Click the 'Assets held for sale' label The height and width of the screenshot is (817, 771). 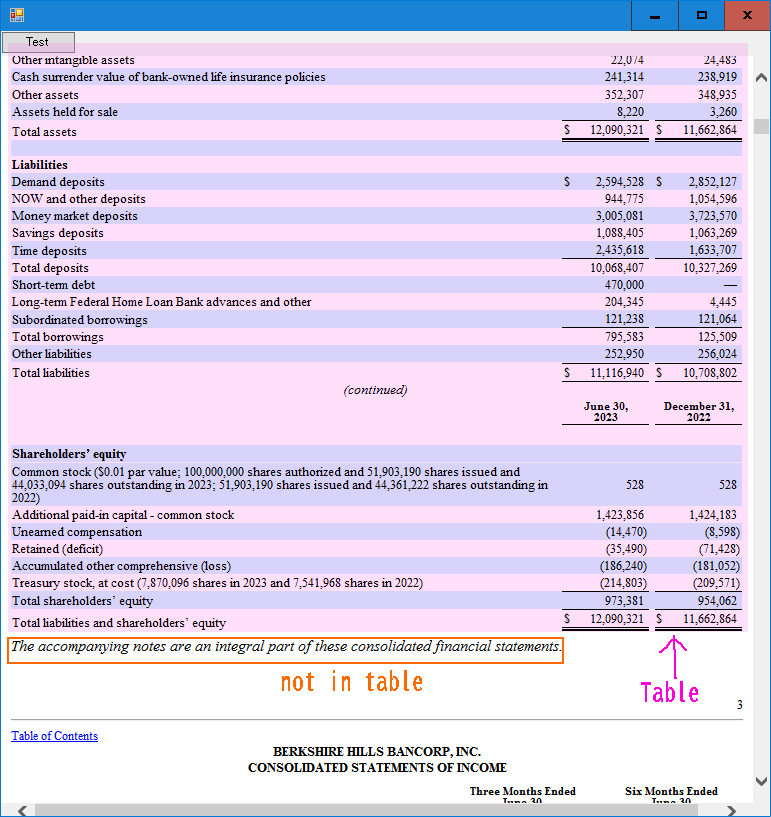65,112
